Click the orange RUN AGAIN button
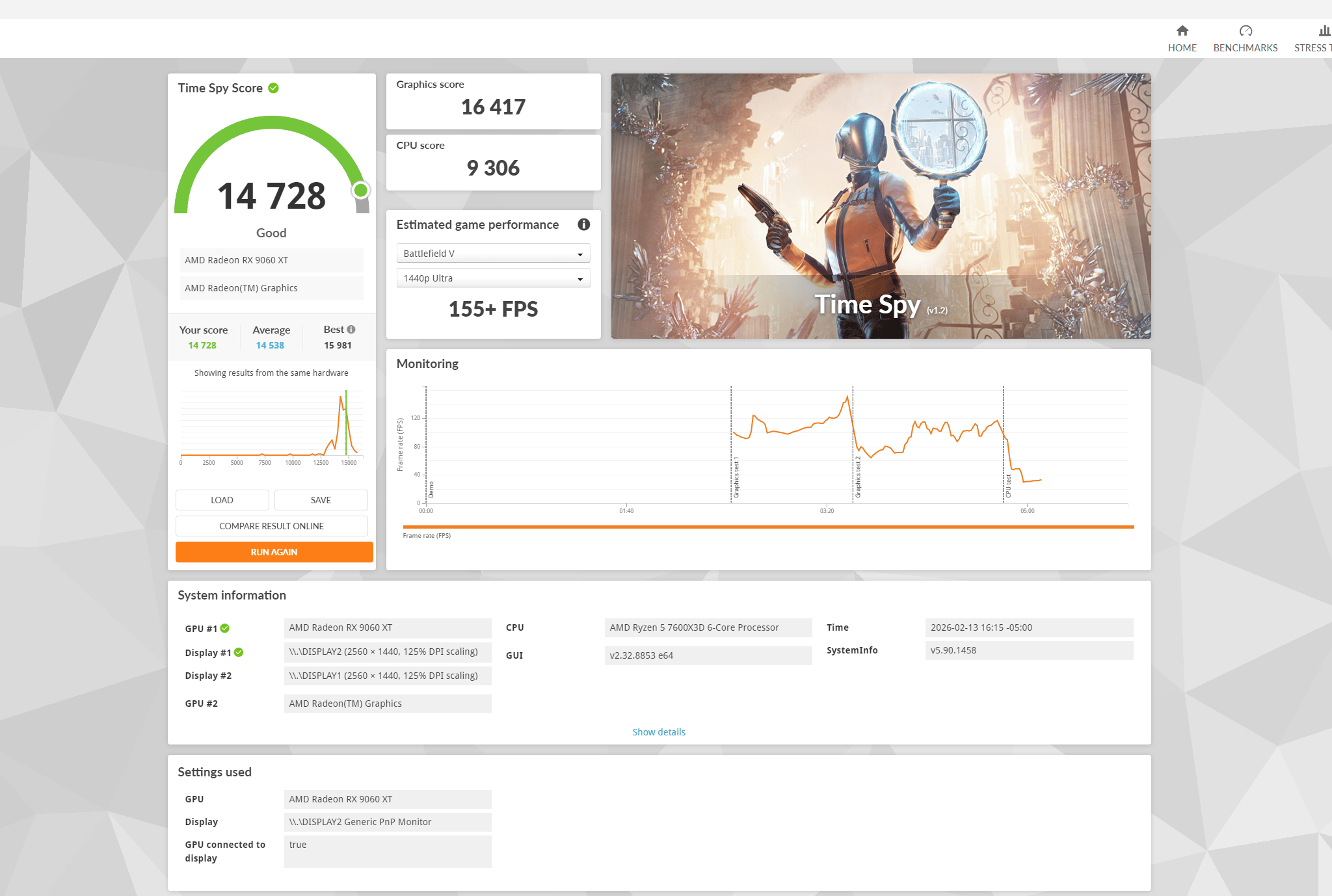Screen dimensions: 1332x896 coord(274,552)
